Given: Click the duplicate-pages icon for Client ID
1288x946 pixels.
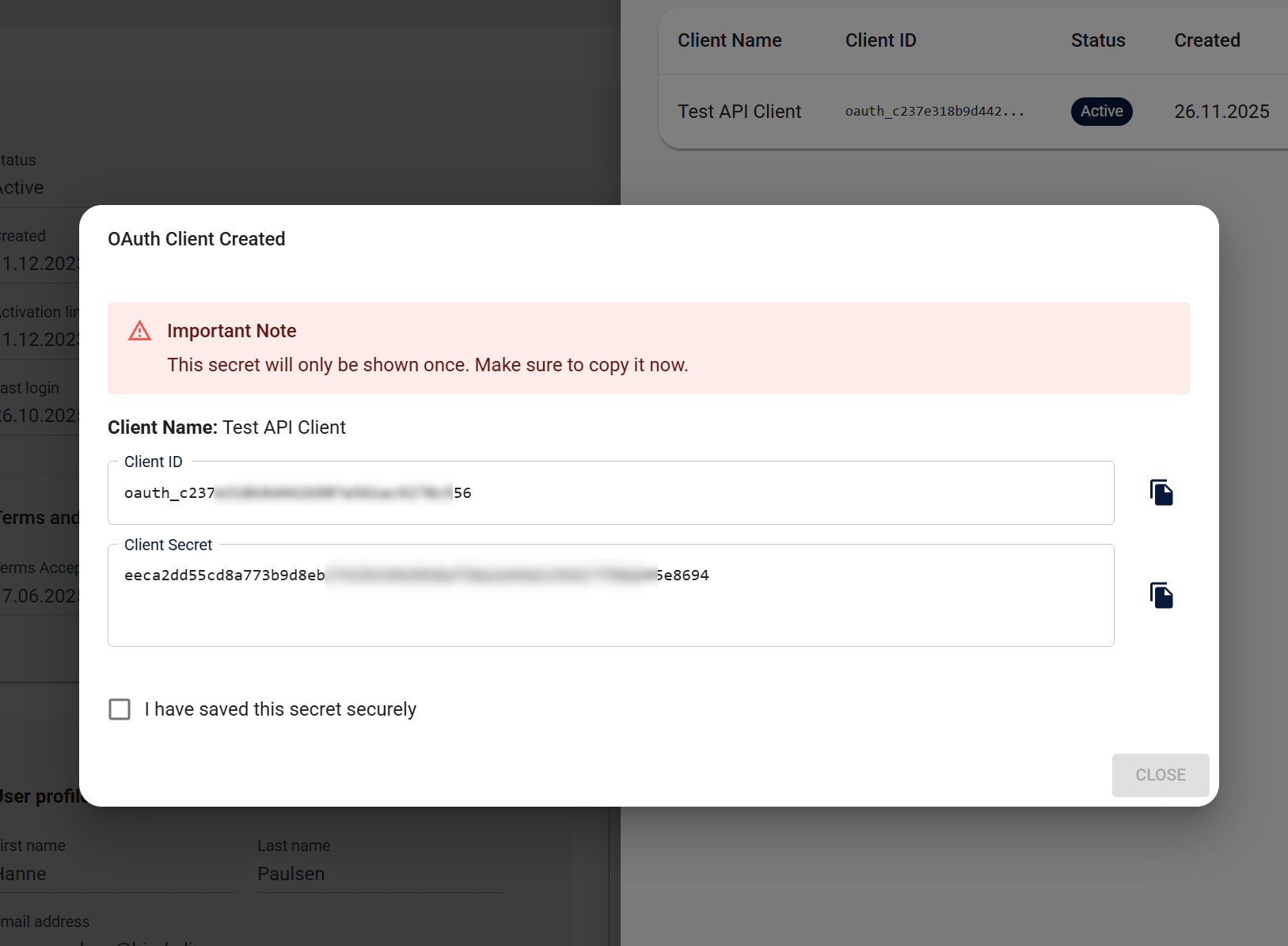Looking at the screenshot, I should (x=1161, y=492).
